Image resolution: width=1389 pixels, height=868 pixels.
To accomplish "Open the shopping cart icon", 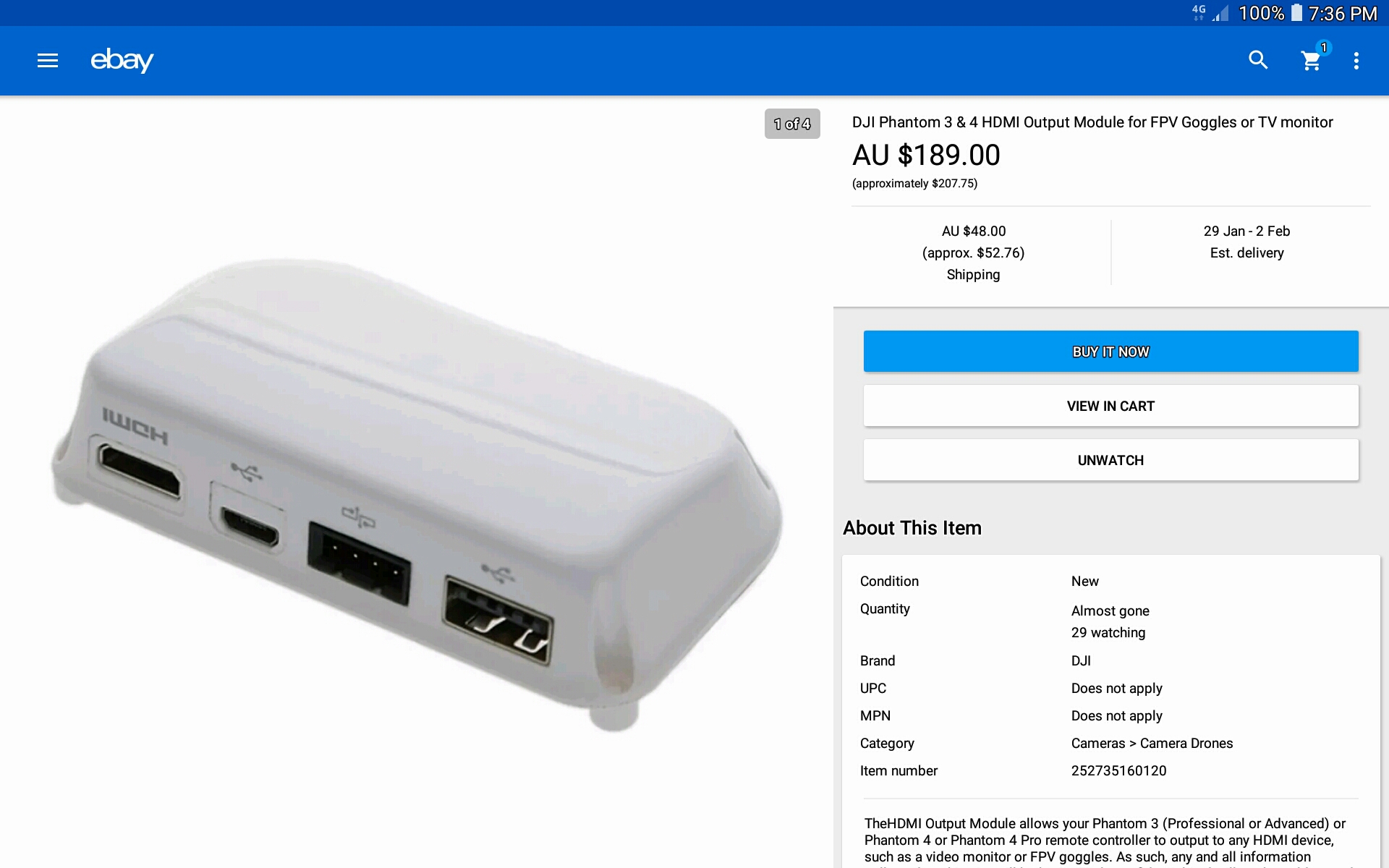I will click(1311, 61).
